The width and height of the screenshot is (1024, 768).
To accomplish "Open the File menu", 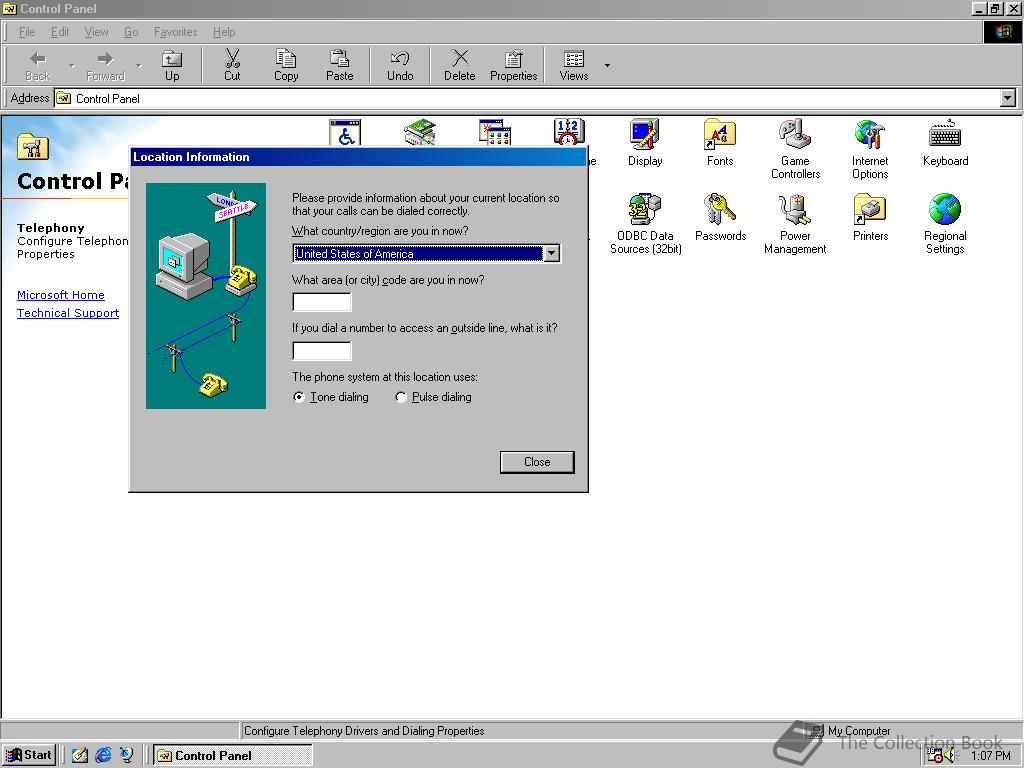I will click(x=27, y=32).
